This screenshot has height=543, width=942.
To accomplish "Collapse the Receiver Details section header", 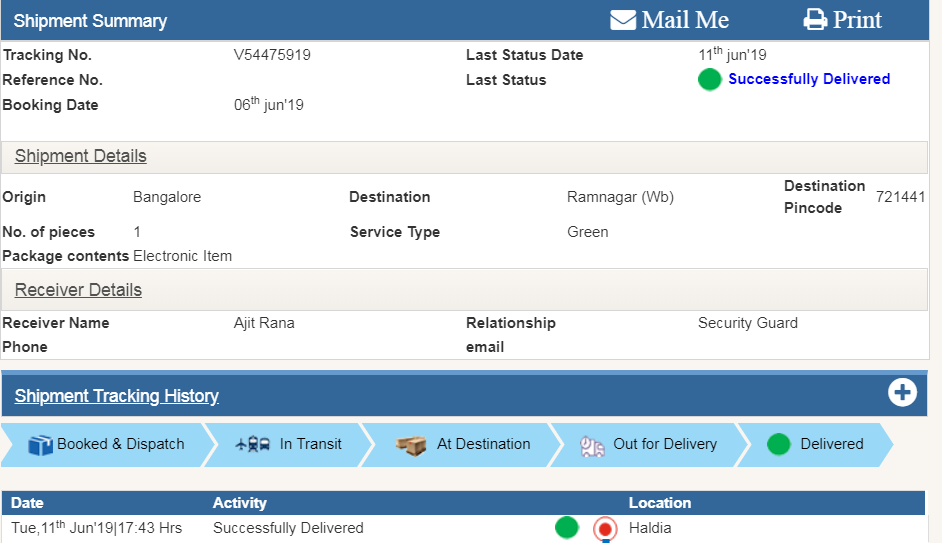I will click(x=78, y=290).
